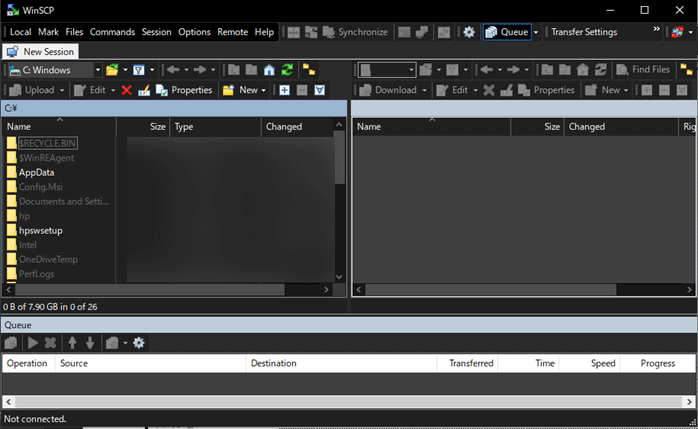
Task: Click the local Rename pencil icon
Action: tap(144, 90)
